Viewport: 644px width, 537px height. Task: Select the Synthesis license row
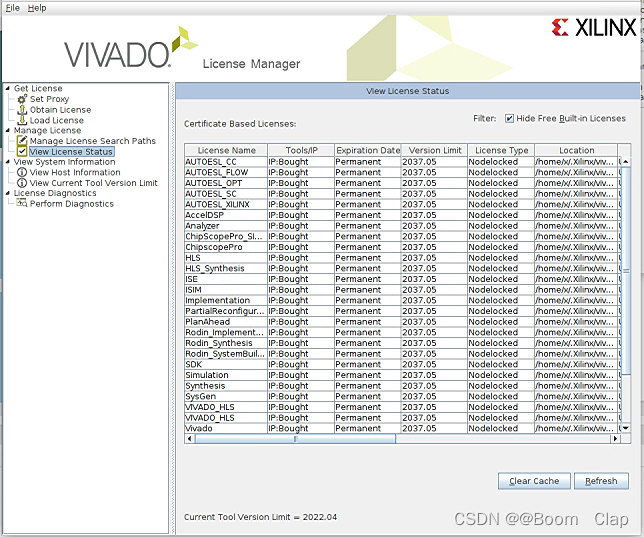tap(401, 386)
